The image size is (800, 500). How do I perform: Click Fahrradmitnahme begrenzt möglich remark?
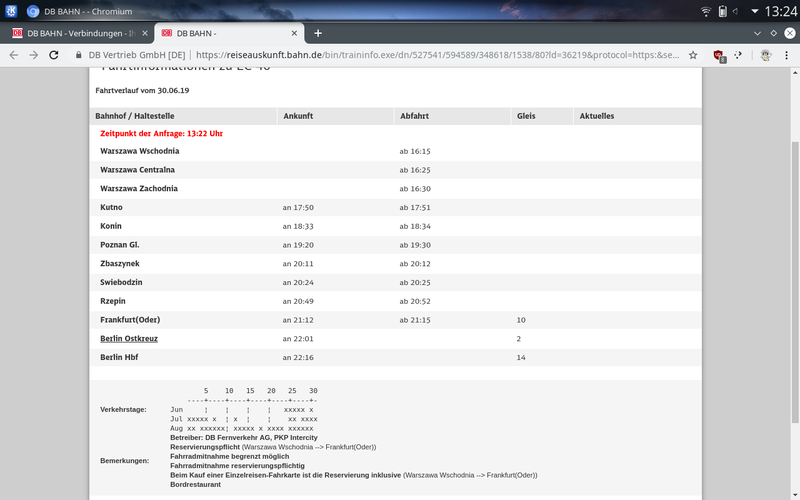click(x=230, y=457)
